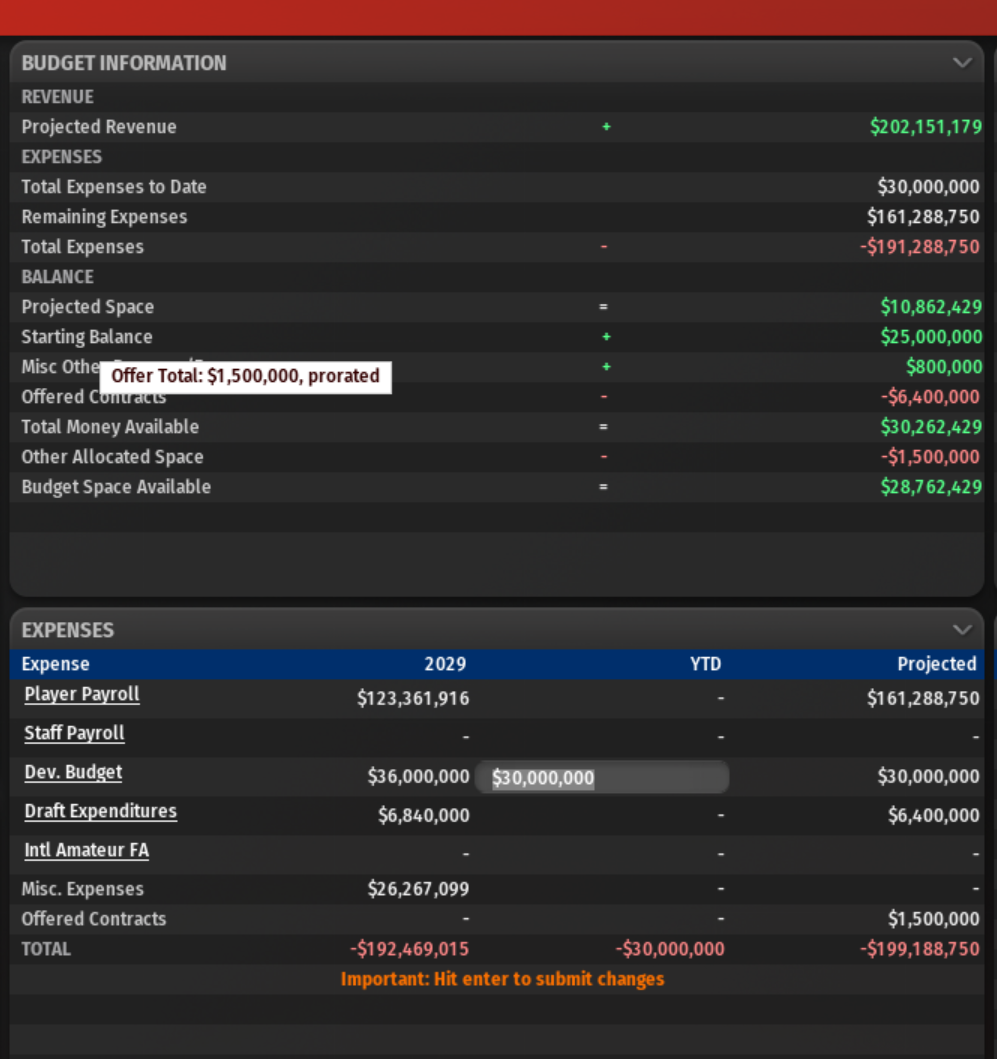Collapse the Budget Information panel chevron
This screenshot has width=997, height=1059.
pyautogui.click(x=962, y=63)
